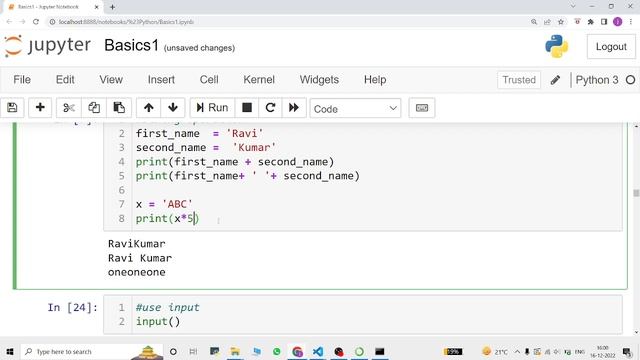Open the cell type Code dropdown
The height and width of the screenshot is (360, 640).
(x=355, y=109)
